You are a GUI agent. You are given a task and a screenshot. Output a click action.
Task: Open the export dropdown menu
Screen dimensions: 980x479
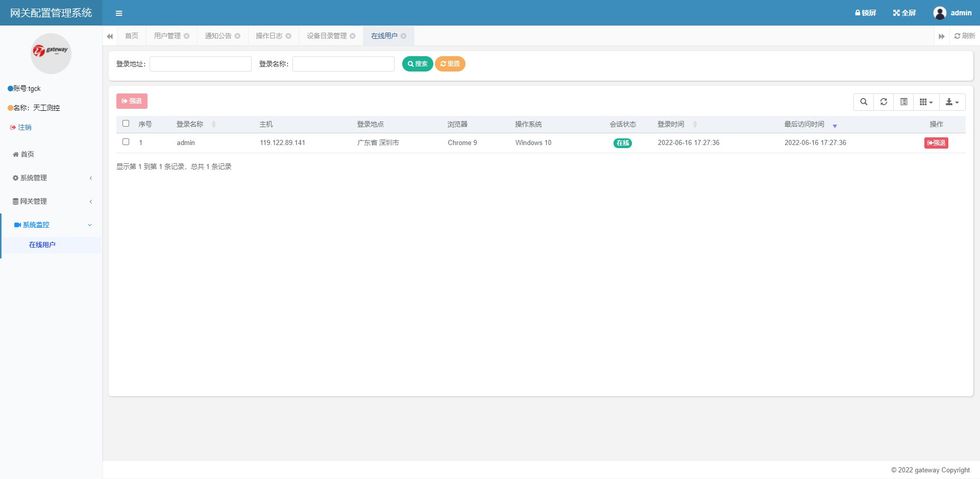[x=952, y=102]
